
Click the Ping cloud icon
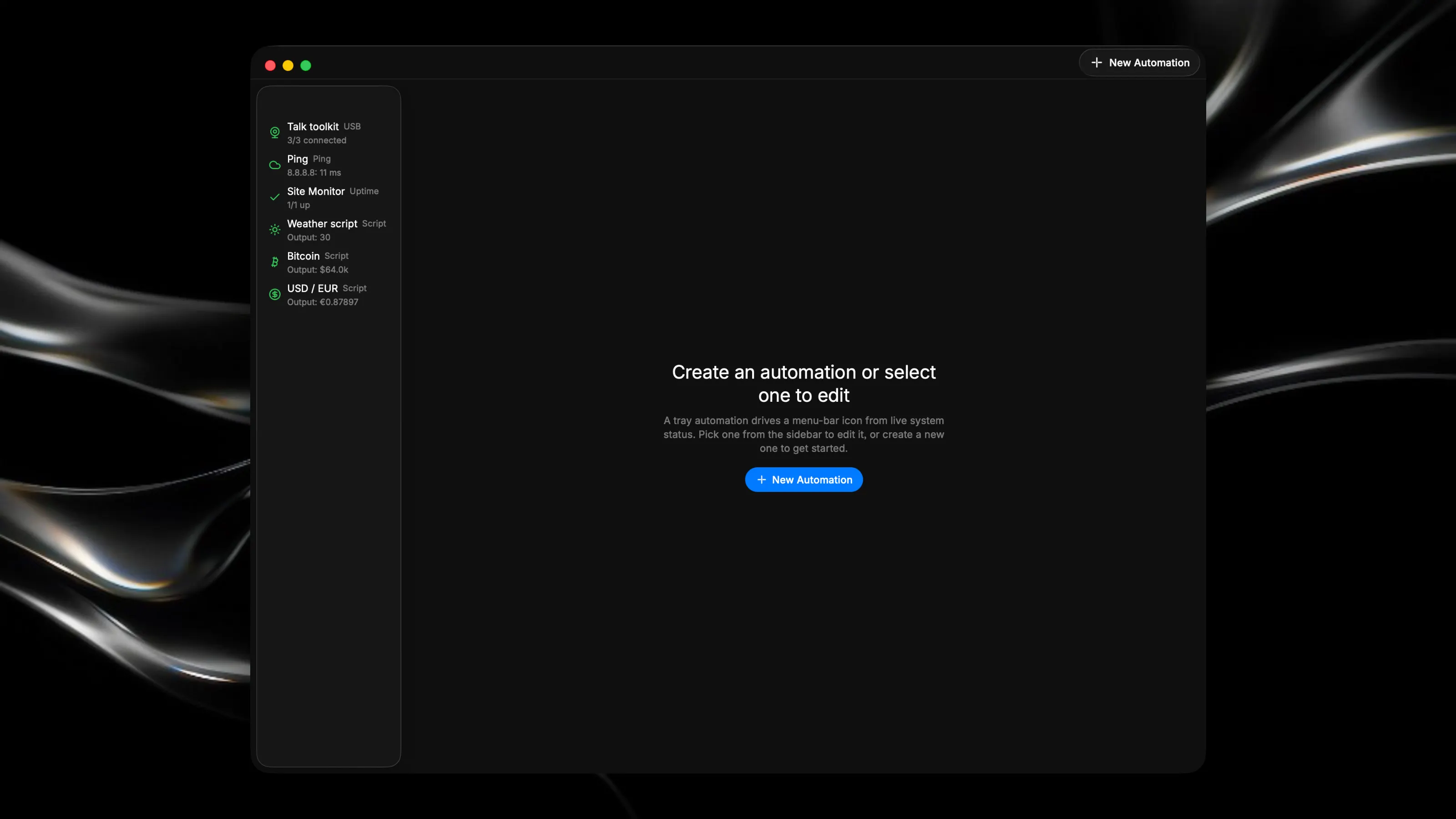pyautogui.click(x=275, y=165)
